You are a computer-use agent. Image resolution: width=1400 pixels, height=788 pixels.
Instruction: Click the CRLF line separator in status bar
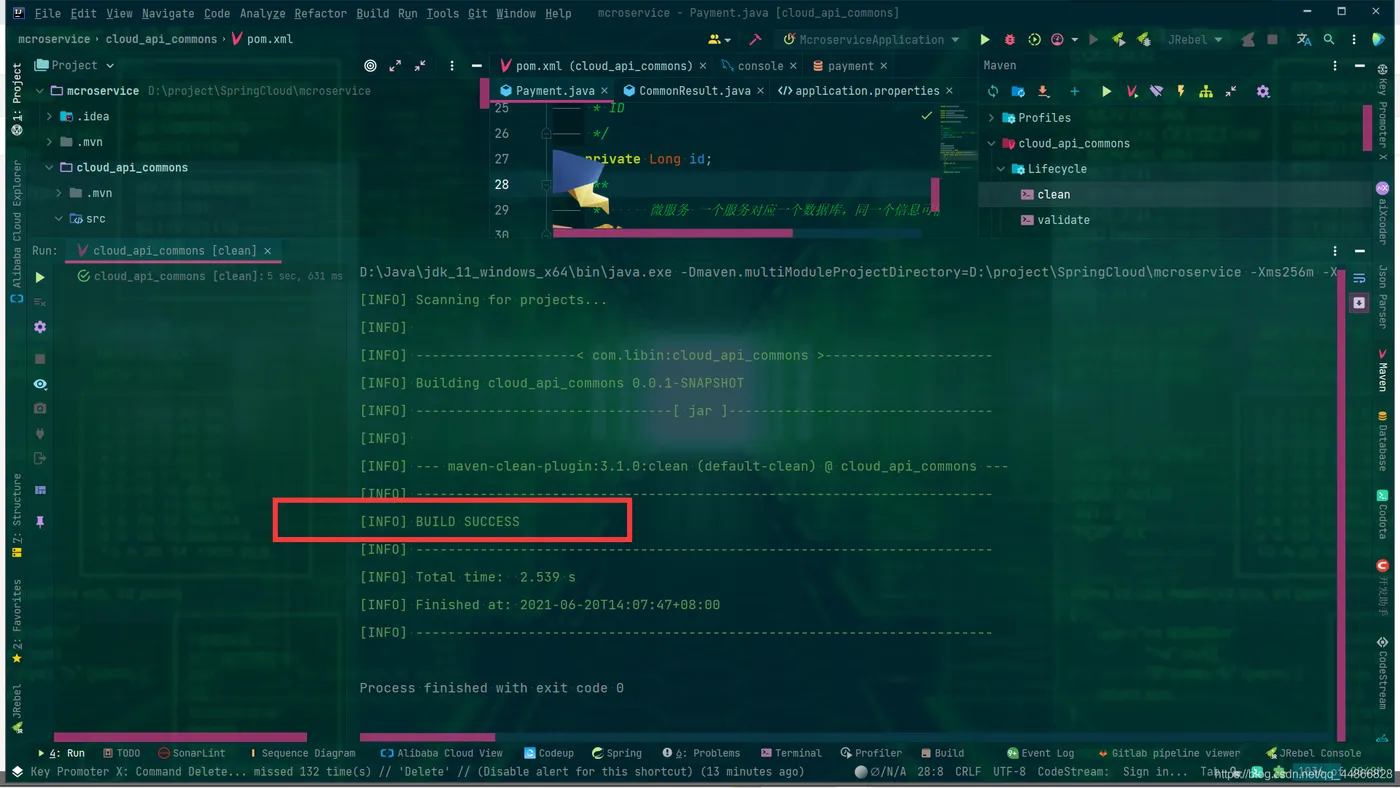tap(968, 772)
